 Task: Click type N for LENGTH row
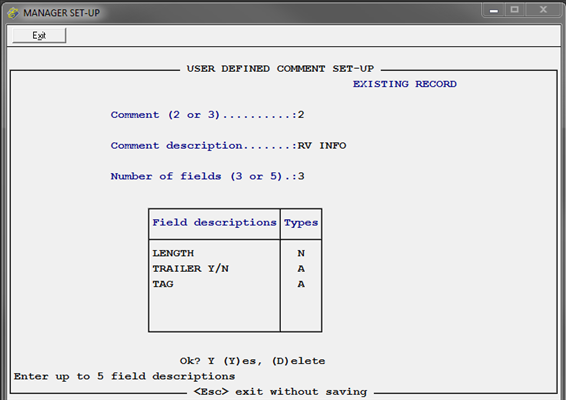[301, 253]
